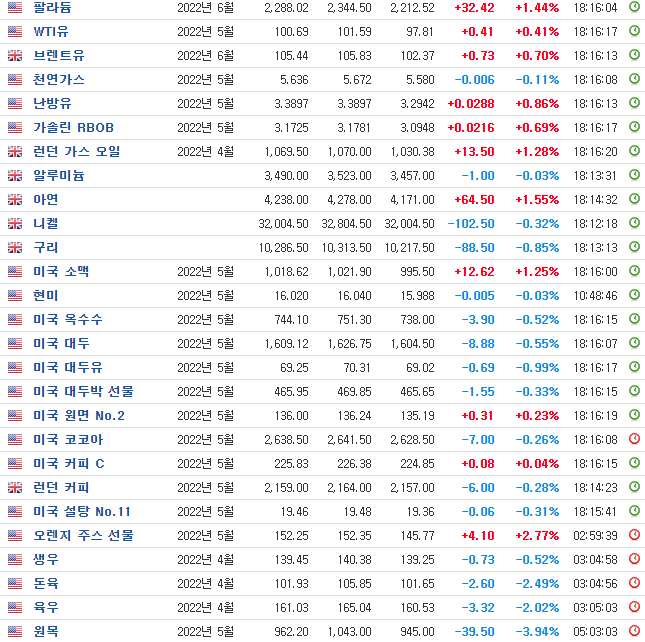Viewport: 645px width, 642px height.
Task: Open the 아연 commodity link
Action: click(x=46, y=199)
